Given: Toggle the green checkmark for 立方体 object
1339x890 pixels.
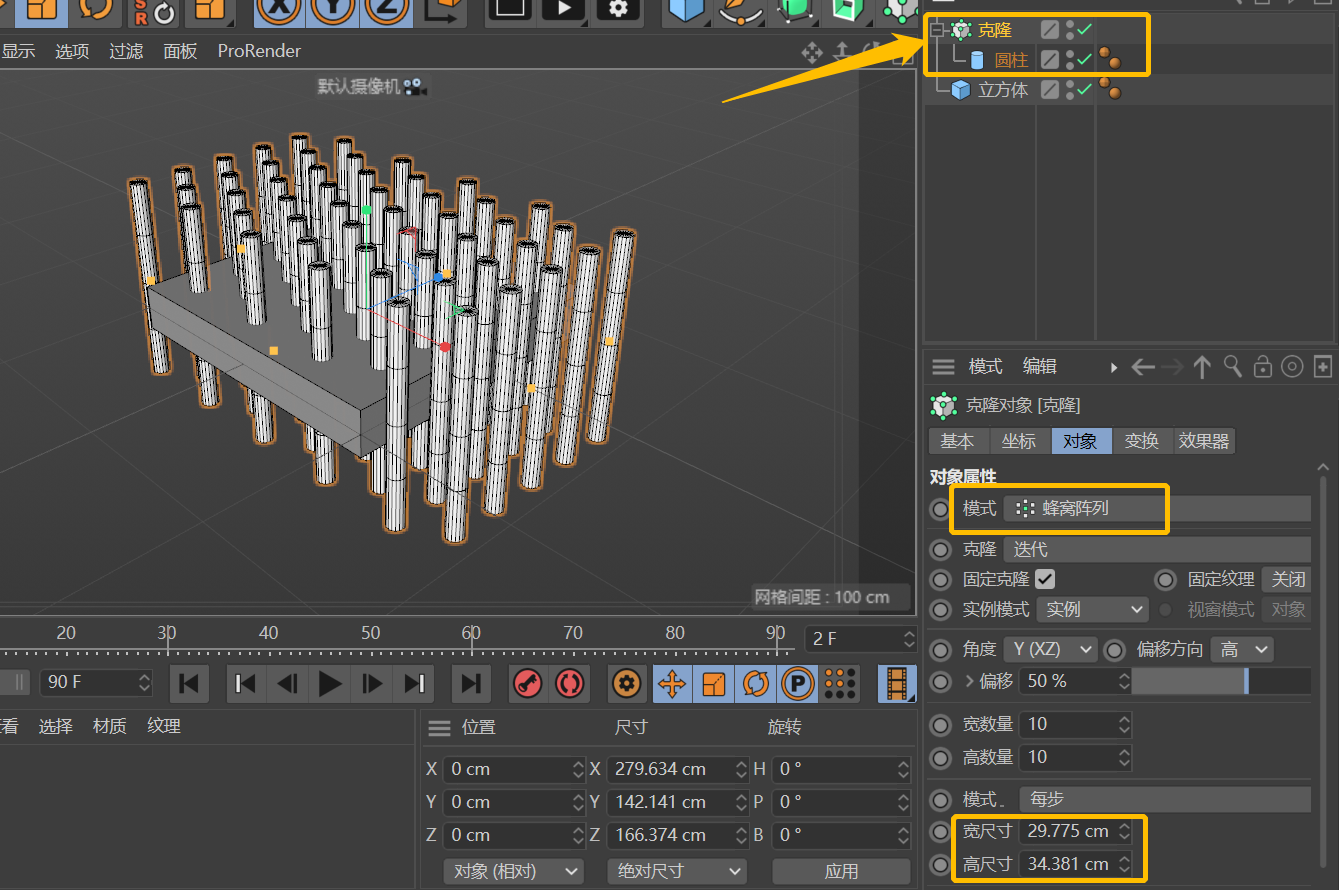Looking at the screenshot, I should point(1084,90).
